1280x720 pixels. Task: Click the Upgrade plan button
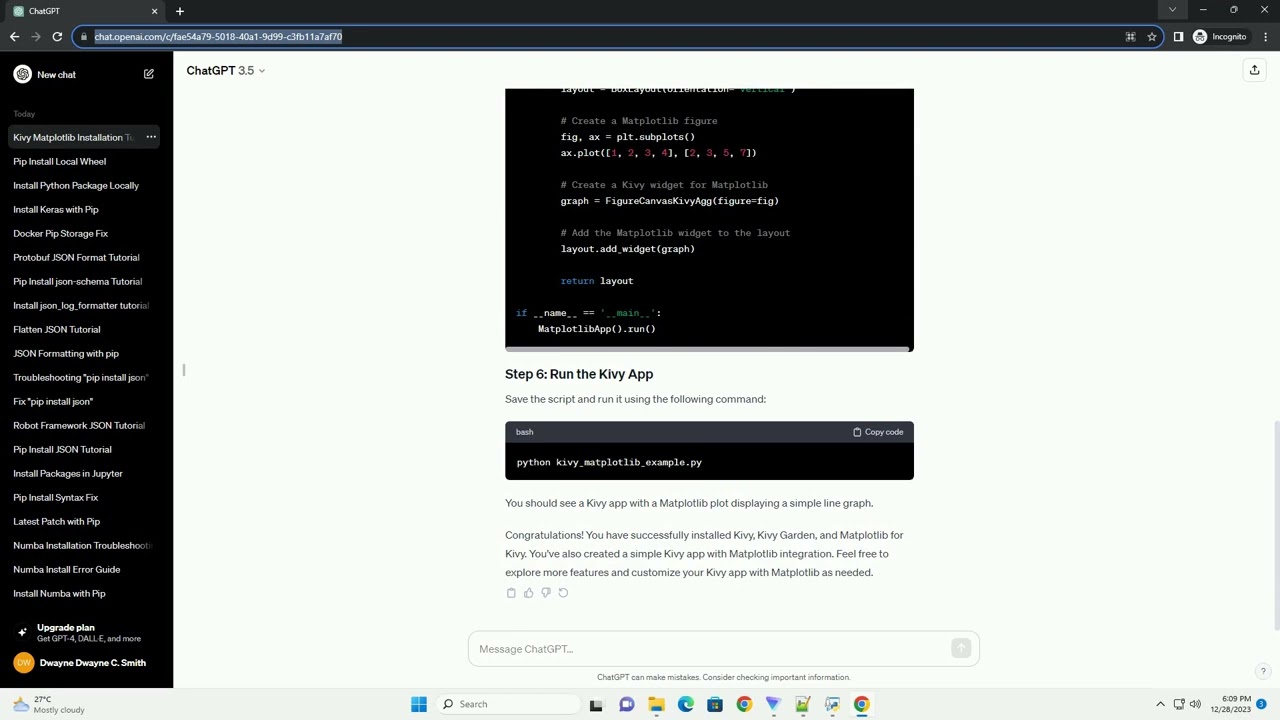[x=87, y=632]
